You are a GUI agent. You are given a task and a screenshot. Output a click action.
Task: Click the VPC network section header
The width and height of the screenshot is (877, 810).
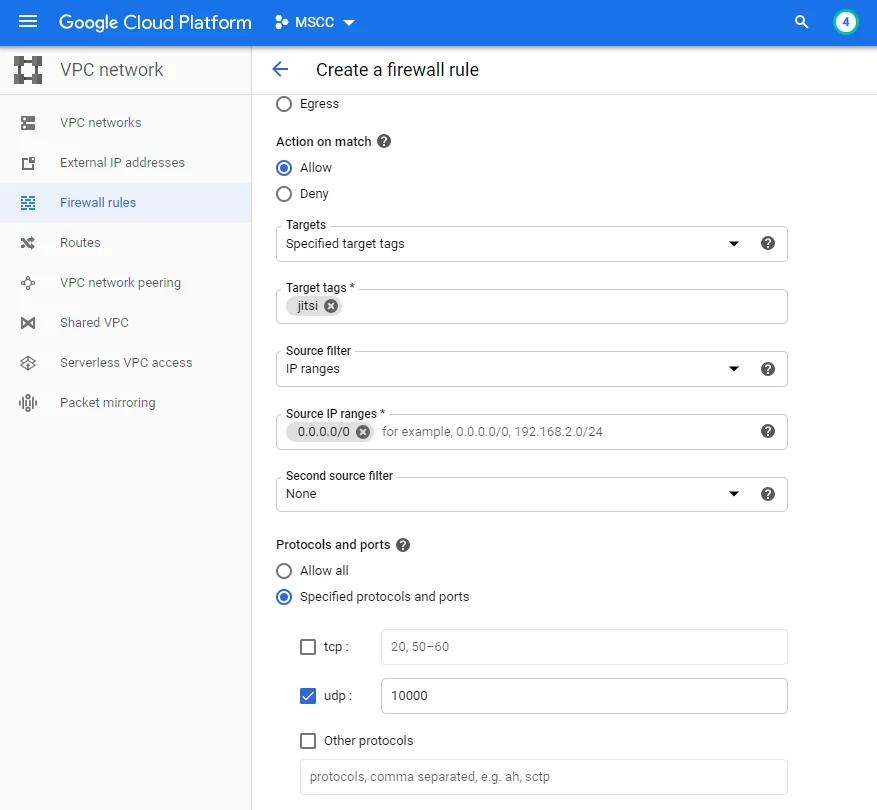pos(111,70)
